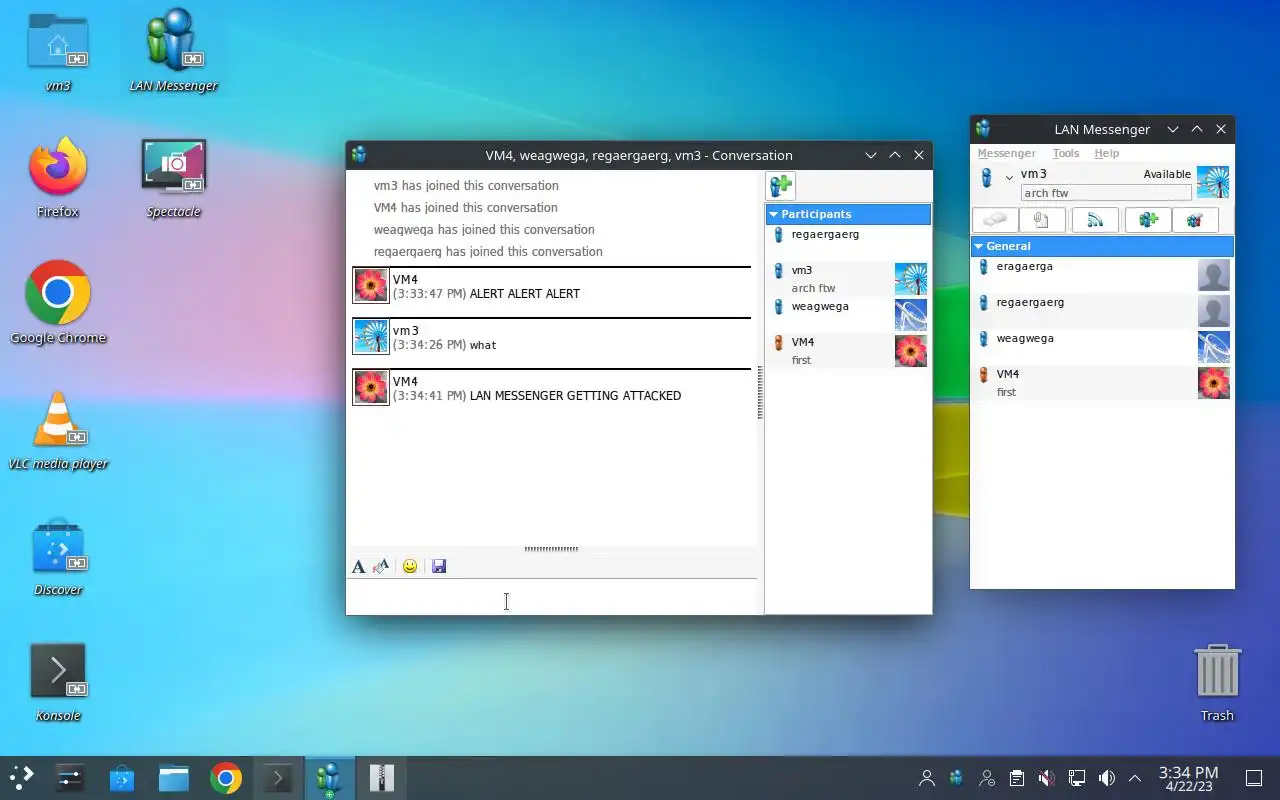Open the font color picker in chat toolbar
Image resolution: width=1280 pixels, height=800 pixels.
(x=381, y=567)
